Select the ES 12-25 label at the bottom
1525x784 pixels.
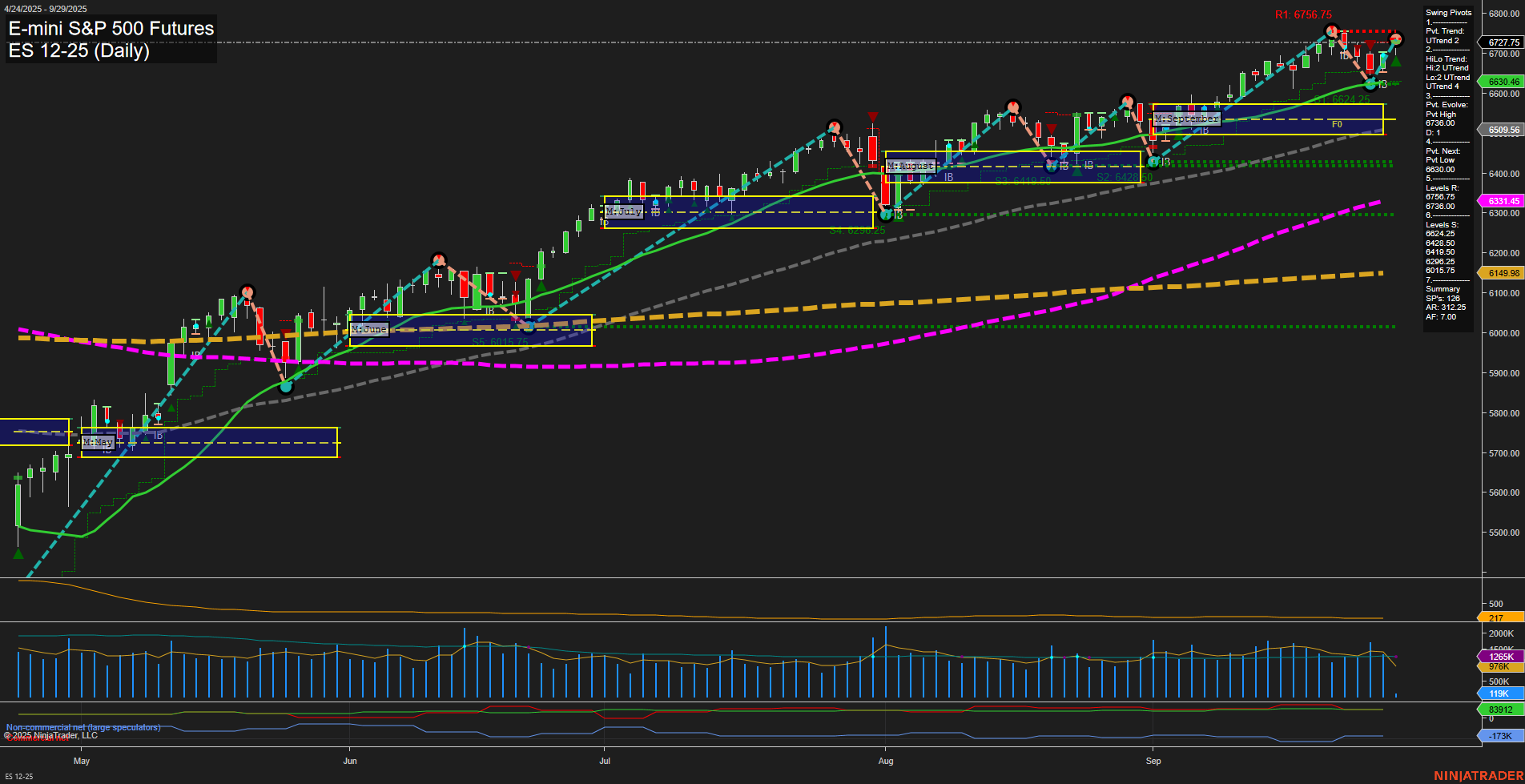coord(18,777)
